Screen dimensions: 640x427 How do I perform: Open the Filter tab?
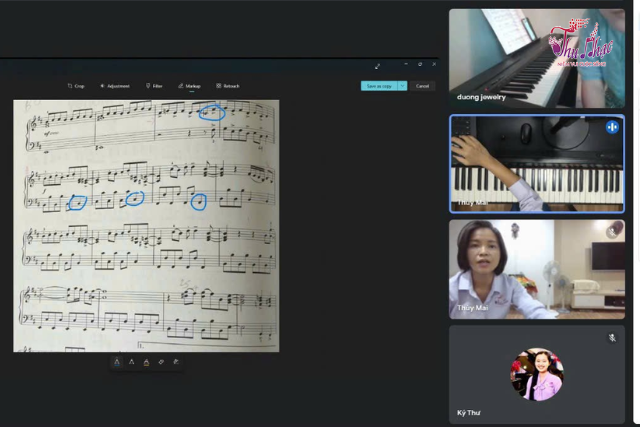[154, 86]
